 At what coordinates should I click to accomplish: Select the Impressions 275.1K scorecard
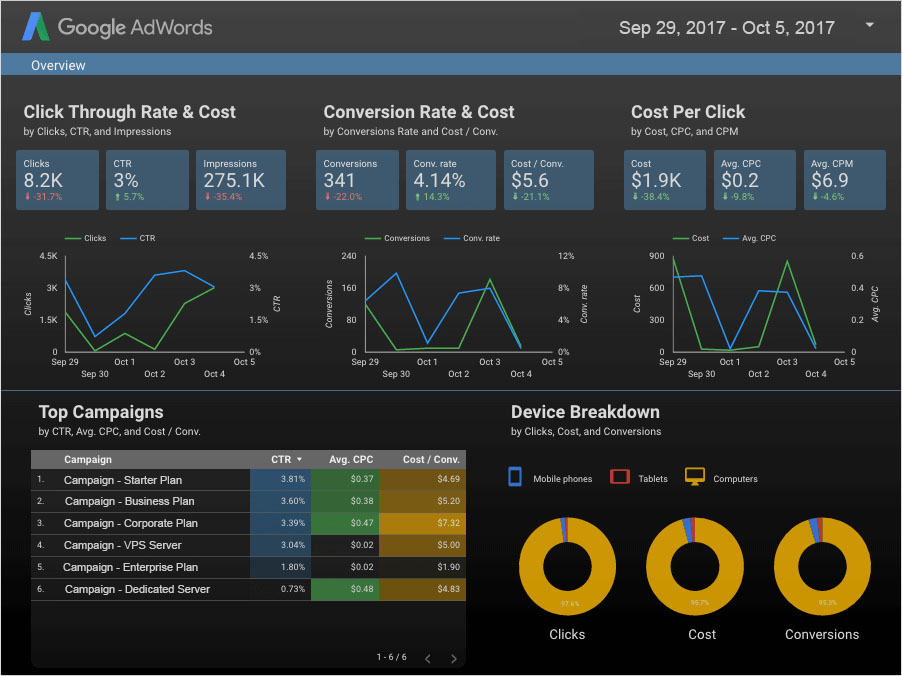240,179
